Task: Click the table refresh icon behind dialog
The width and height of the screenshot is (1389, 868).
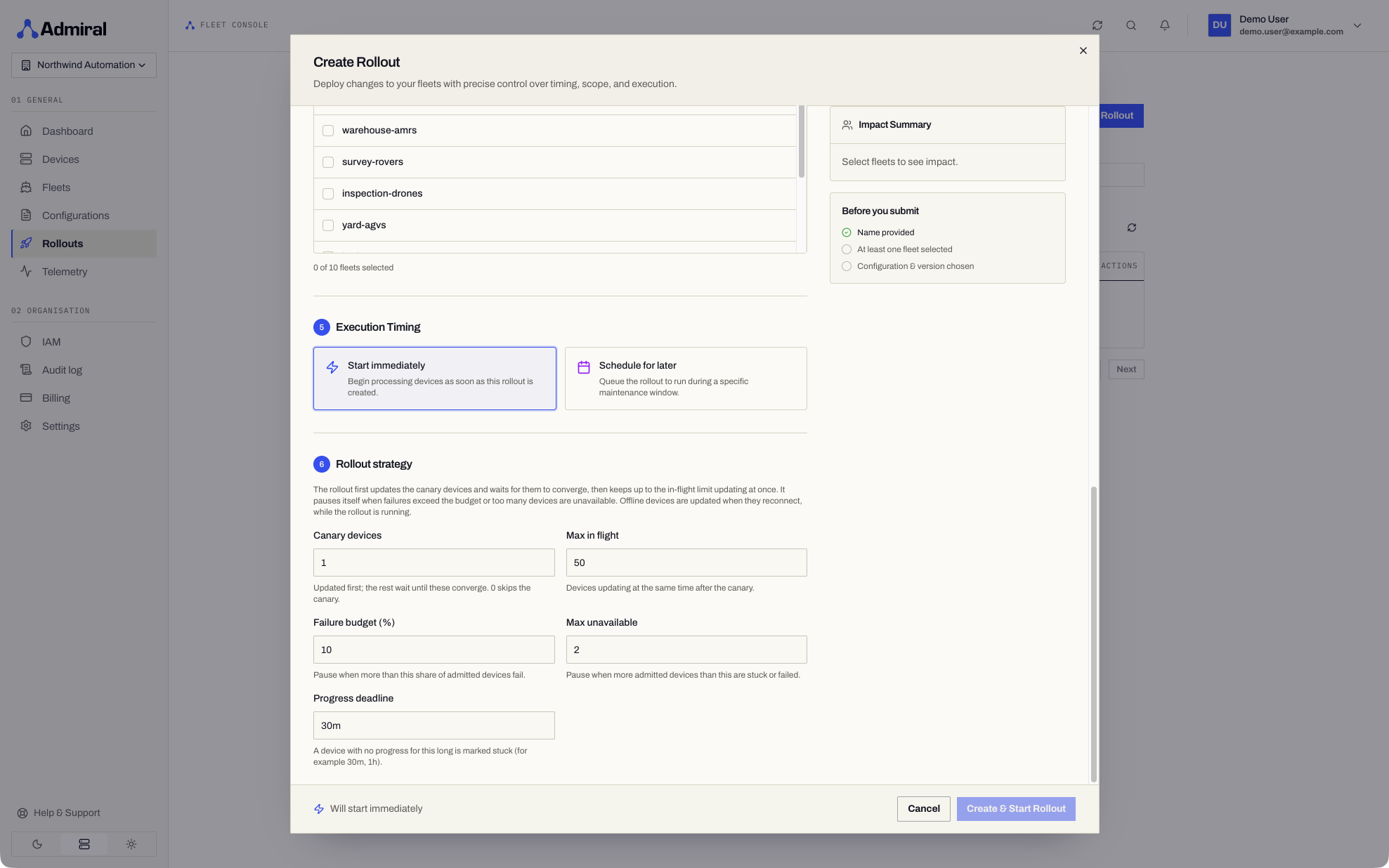Action: click(1132, 228)
